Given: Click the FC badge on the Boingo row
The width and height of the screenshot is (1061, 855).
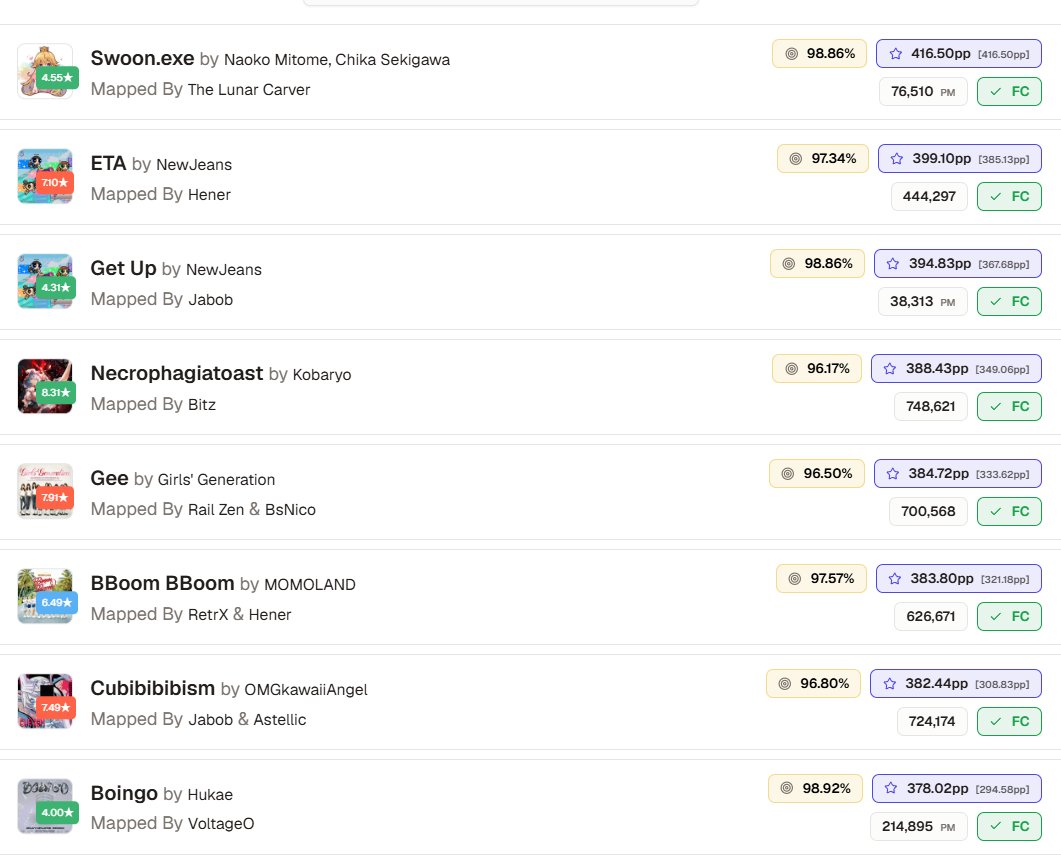Looking at the screenshot, I should click(1009, 827).
